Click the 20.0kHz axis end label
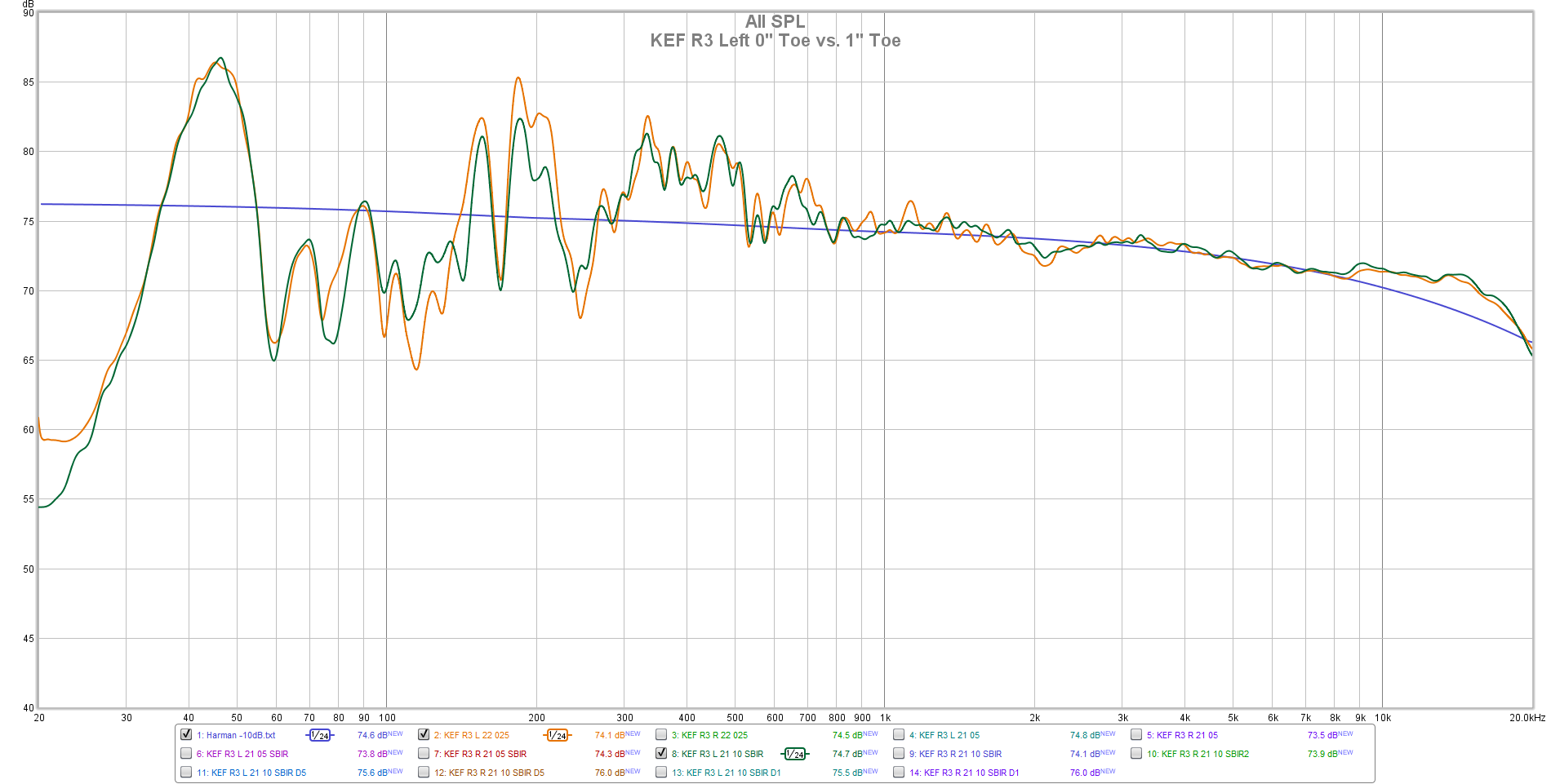Viewport: 1551px width, 784px height. 1527,718
